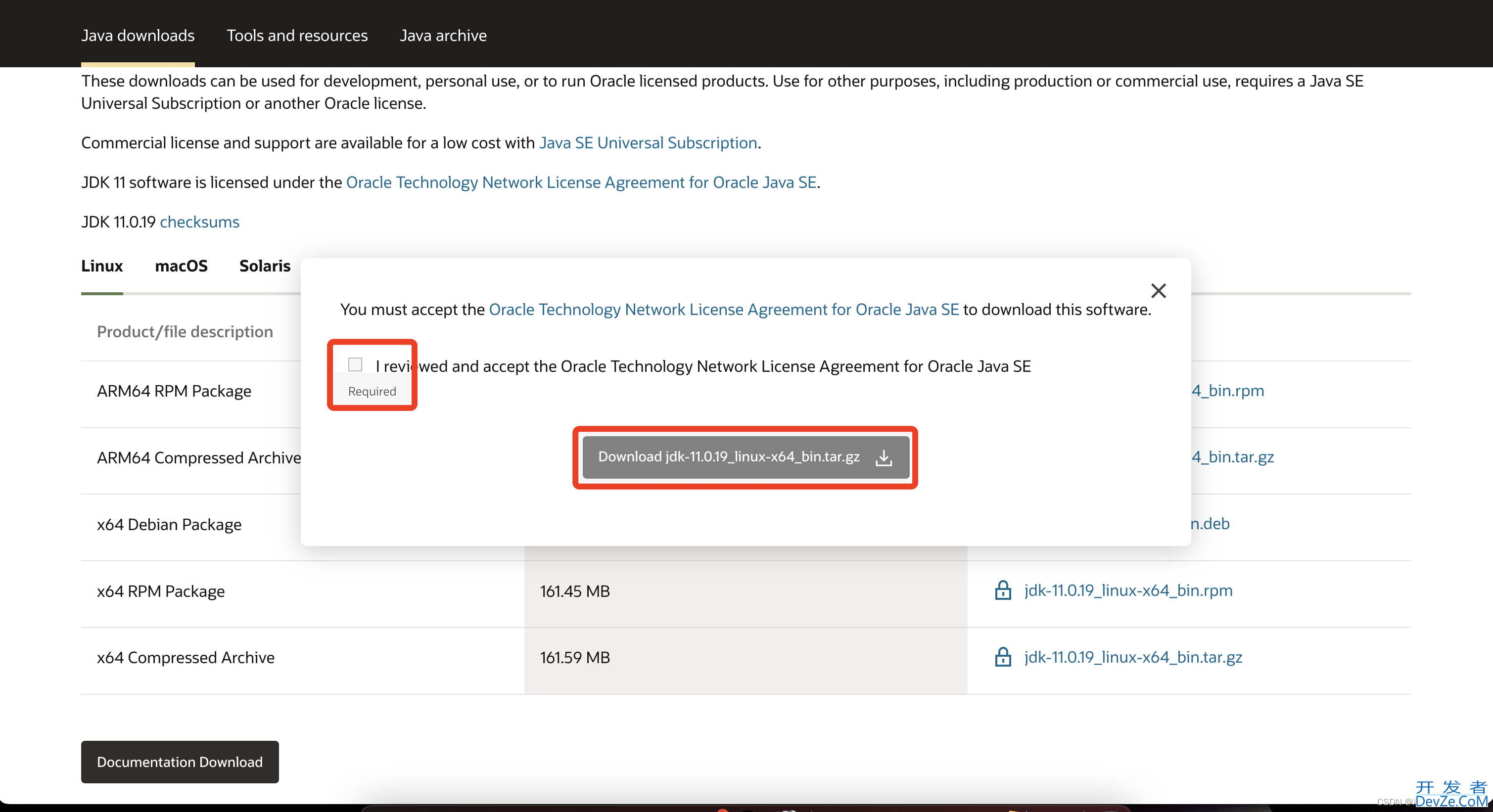Open the Java downloads tab

(138, 35)
